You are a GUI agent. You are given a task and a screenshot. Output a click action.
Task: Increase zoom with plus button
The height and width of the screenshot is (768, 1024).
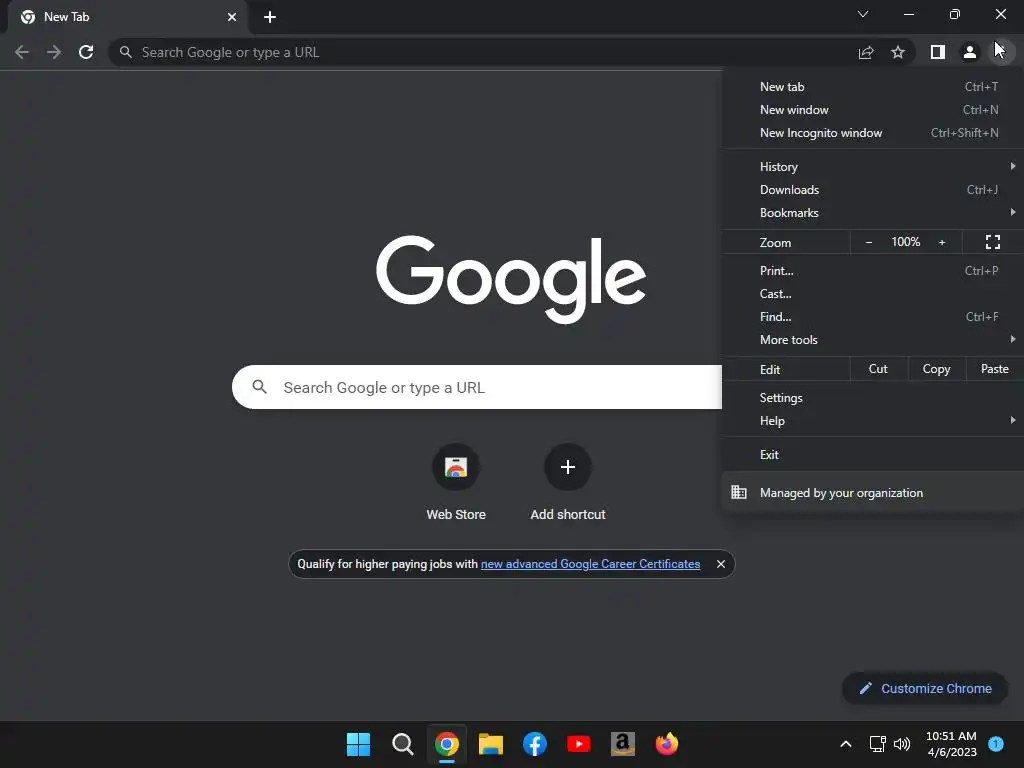[942, 242]
